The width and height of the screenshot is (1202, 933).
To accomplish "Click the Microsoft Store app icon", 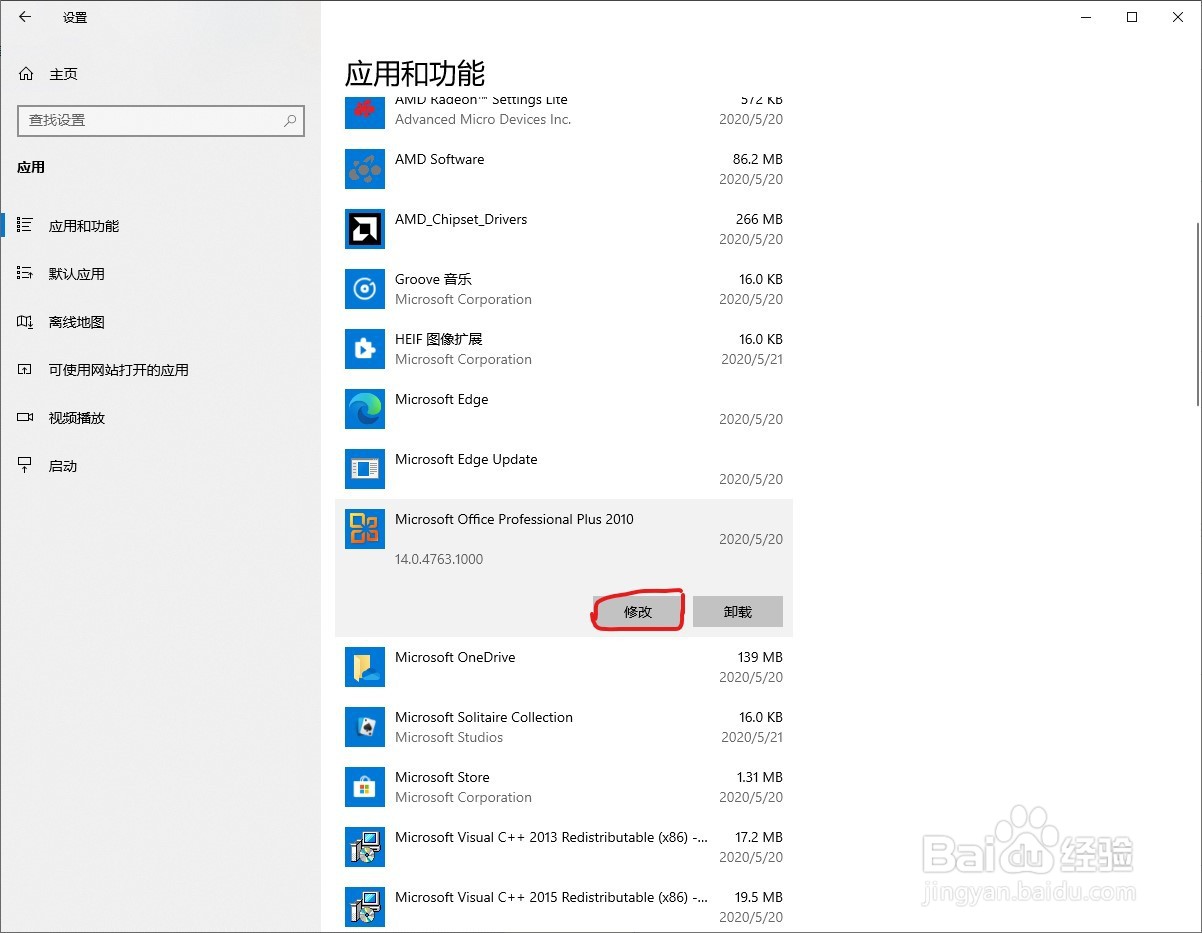I will click(365, 787).
